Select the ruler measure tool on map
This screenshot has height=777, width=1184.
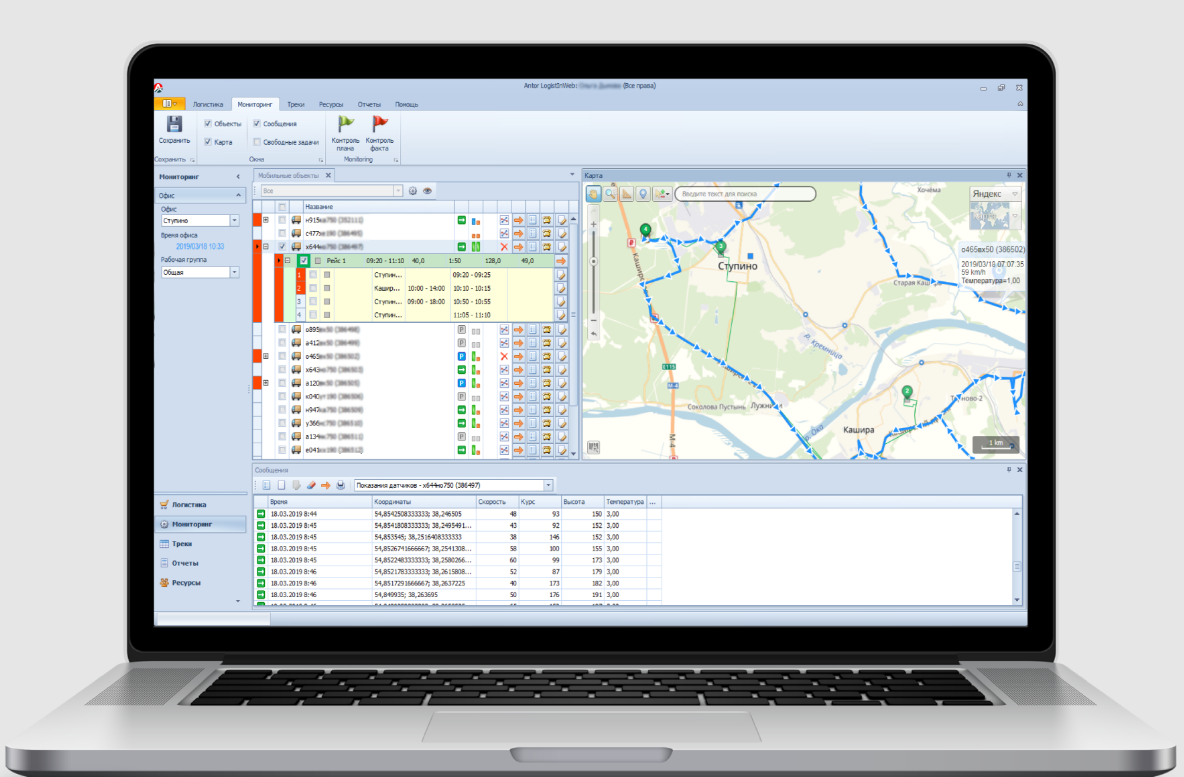(x=627, y=194)
